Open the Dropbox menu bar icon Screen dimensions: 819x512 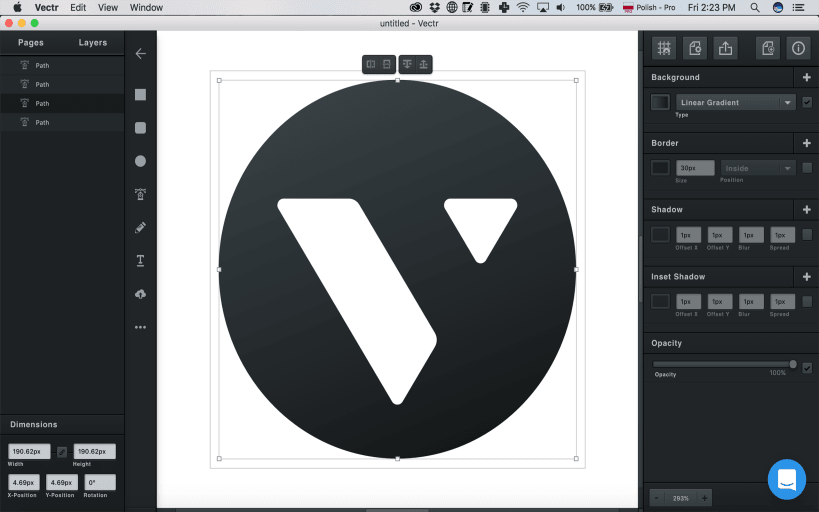coord(435,7)
